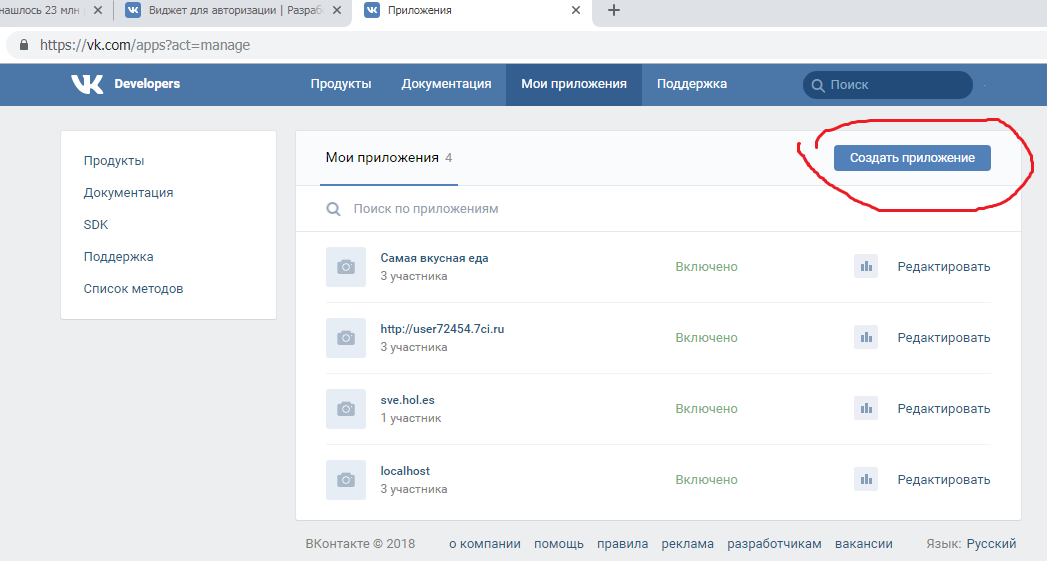Open footer link реклама
The height and width of the screenshot is (561, 1047).
point(688,544)
